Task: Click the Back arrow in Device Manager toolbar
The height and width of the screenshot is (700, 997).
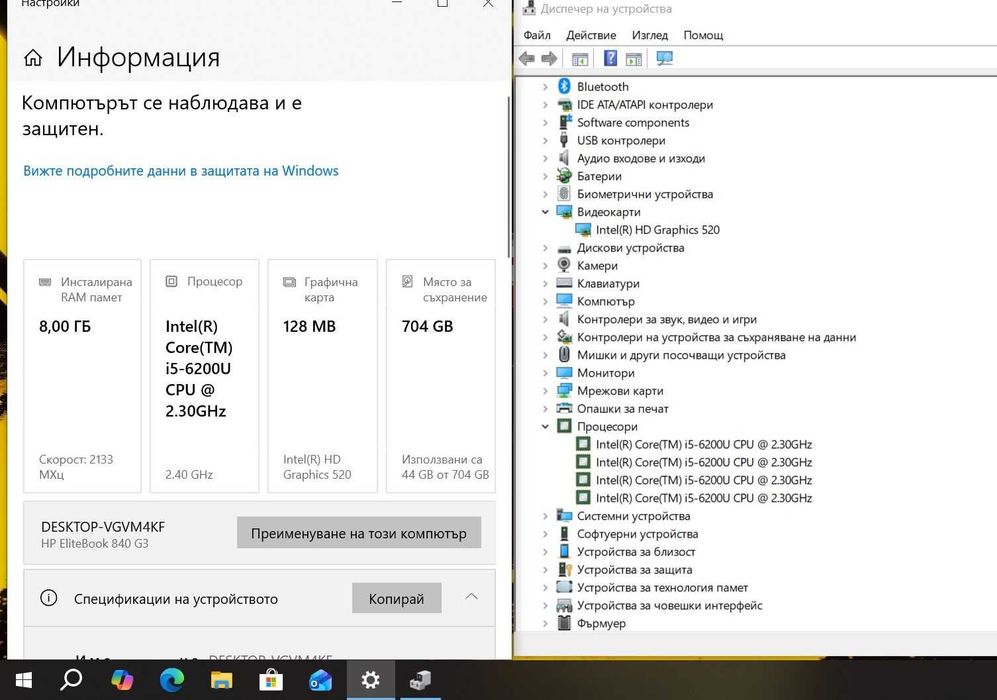Action: click(527, 58)
